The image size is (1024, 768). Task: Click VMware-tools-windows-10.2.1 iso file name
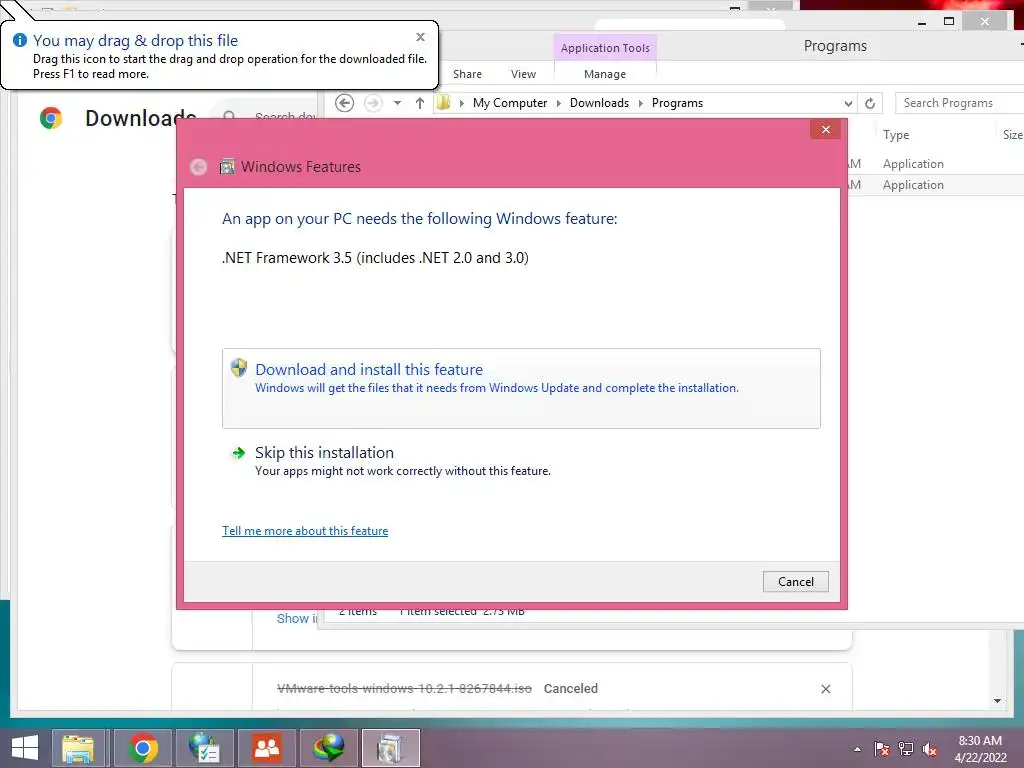404,688
